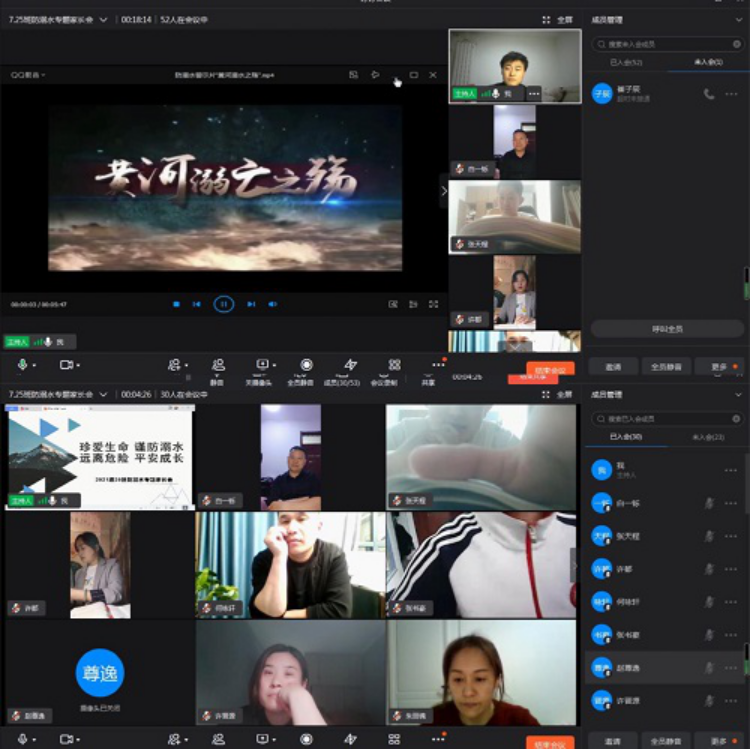Screen dimensions: 750x749
Task: Toggle mute for member 何咏轩 in list
Action: click(709, 602)
